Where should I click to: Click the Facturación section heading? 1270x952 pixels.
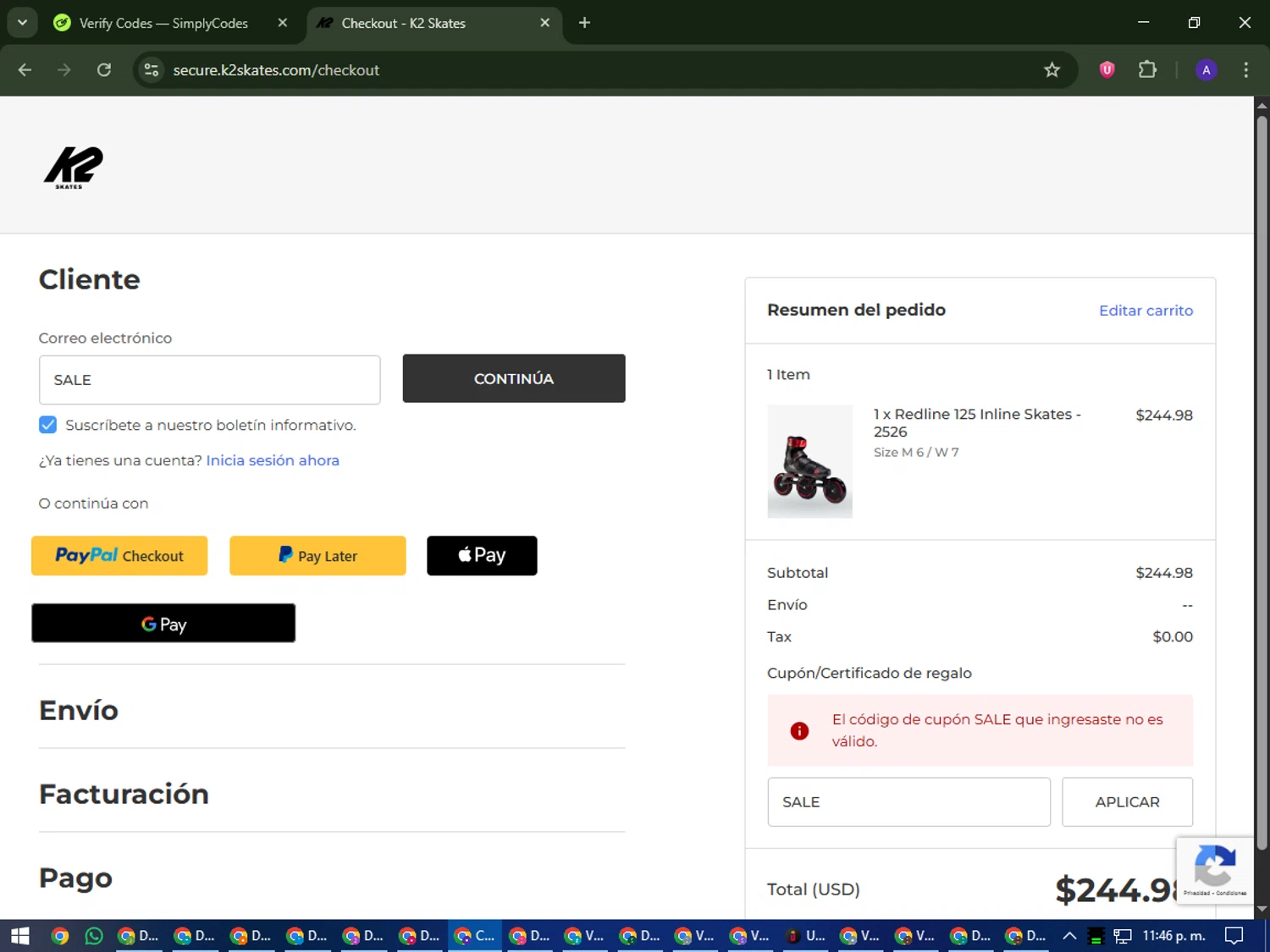(x=124, y=794)
